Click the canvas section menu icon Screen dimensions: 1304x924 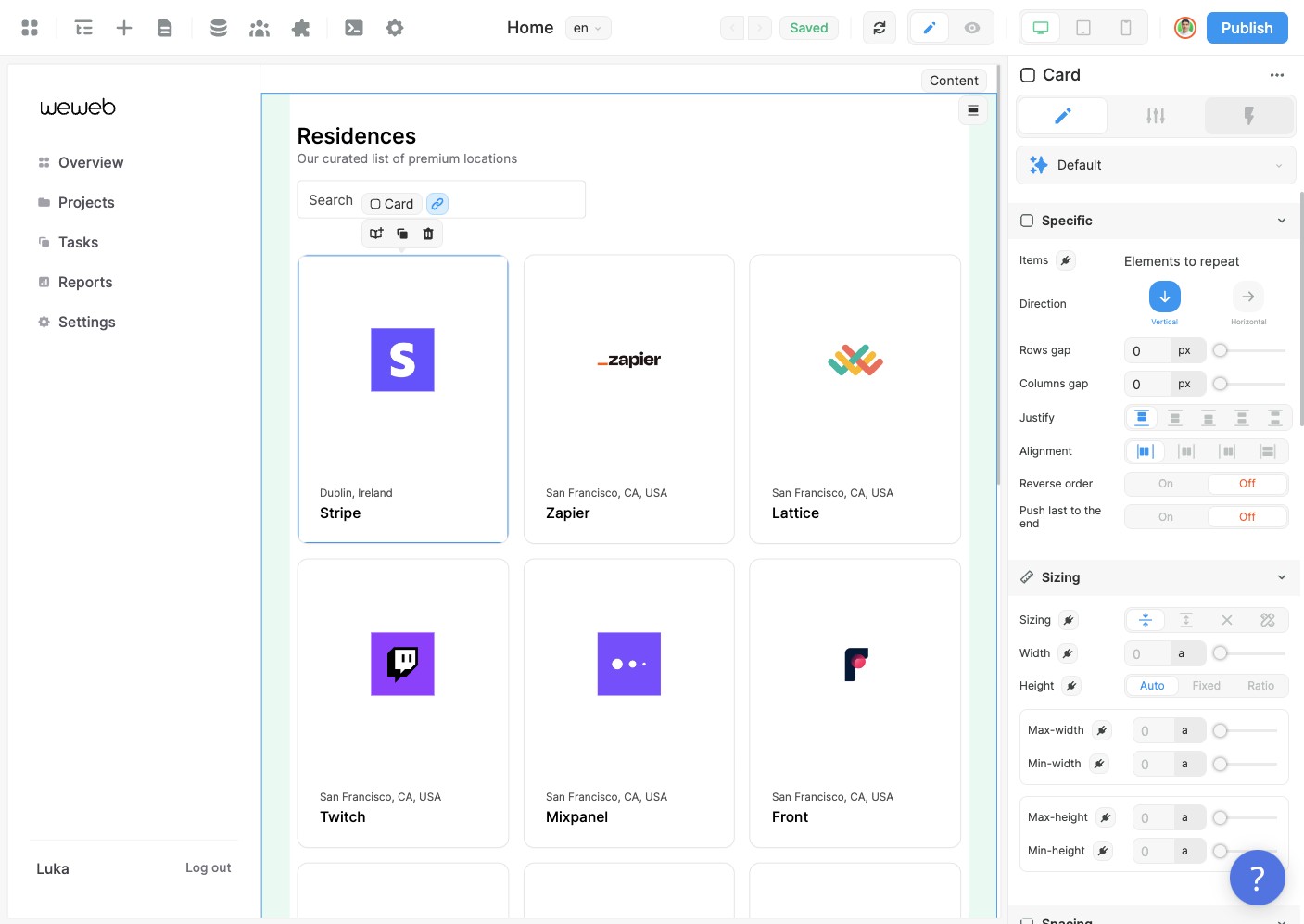click(973, 110)
